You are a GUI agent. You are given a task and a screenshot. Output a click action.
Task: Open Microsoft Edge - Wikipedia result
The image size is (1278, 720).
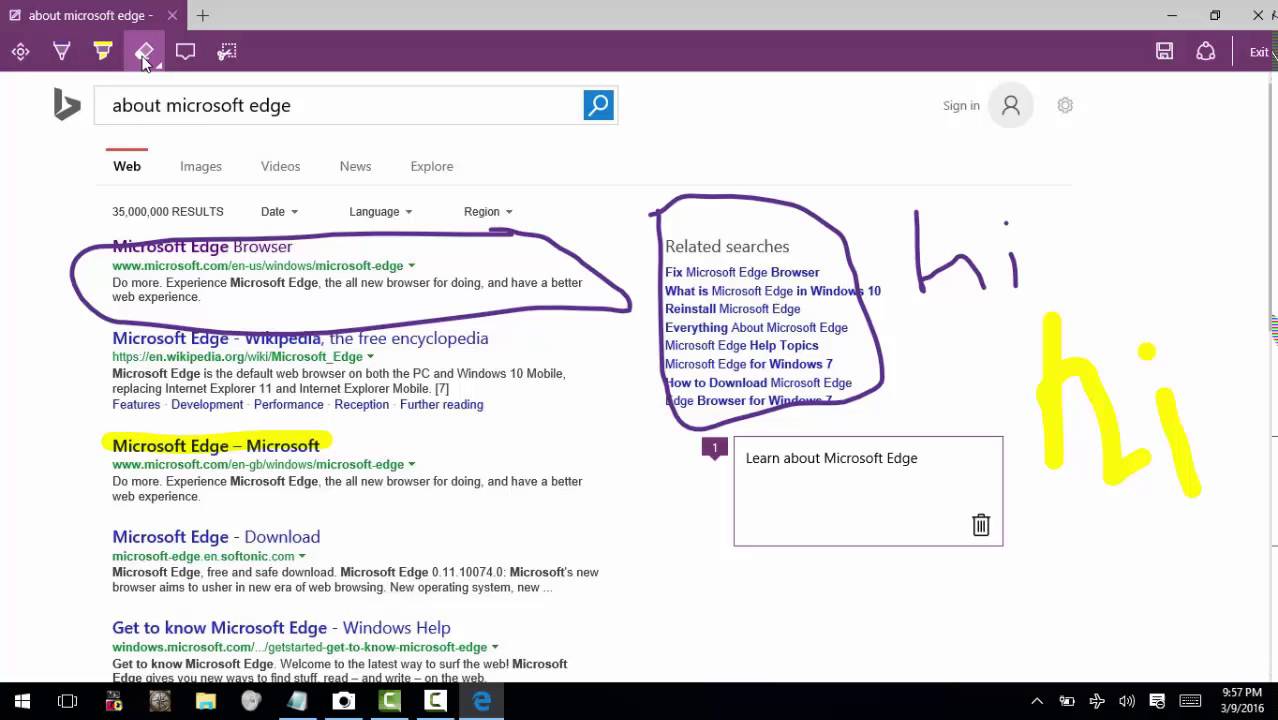pyautogui.click(x=300, y=338)
